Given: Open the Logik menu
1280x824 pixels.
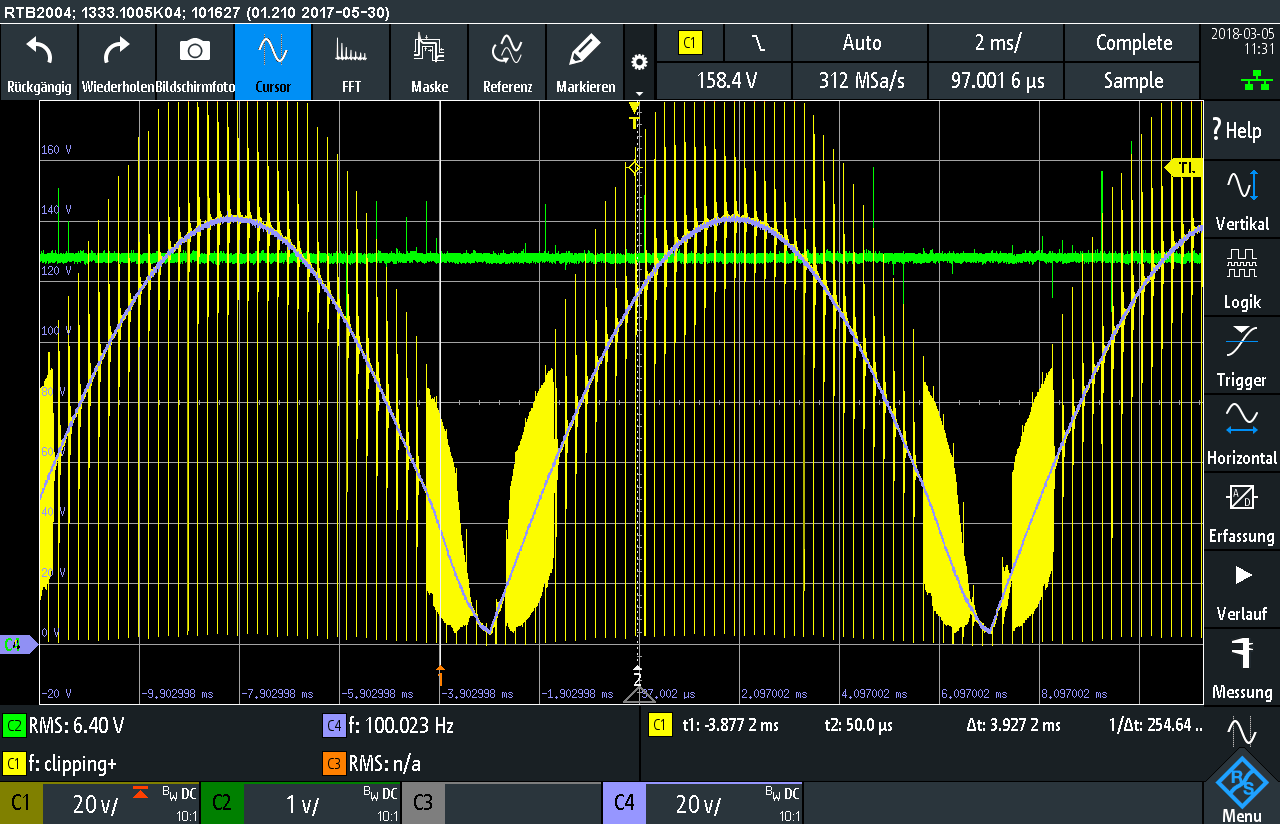Looking at the screenshot, I should coord(1241,278).
